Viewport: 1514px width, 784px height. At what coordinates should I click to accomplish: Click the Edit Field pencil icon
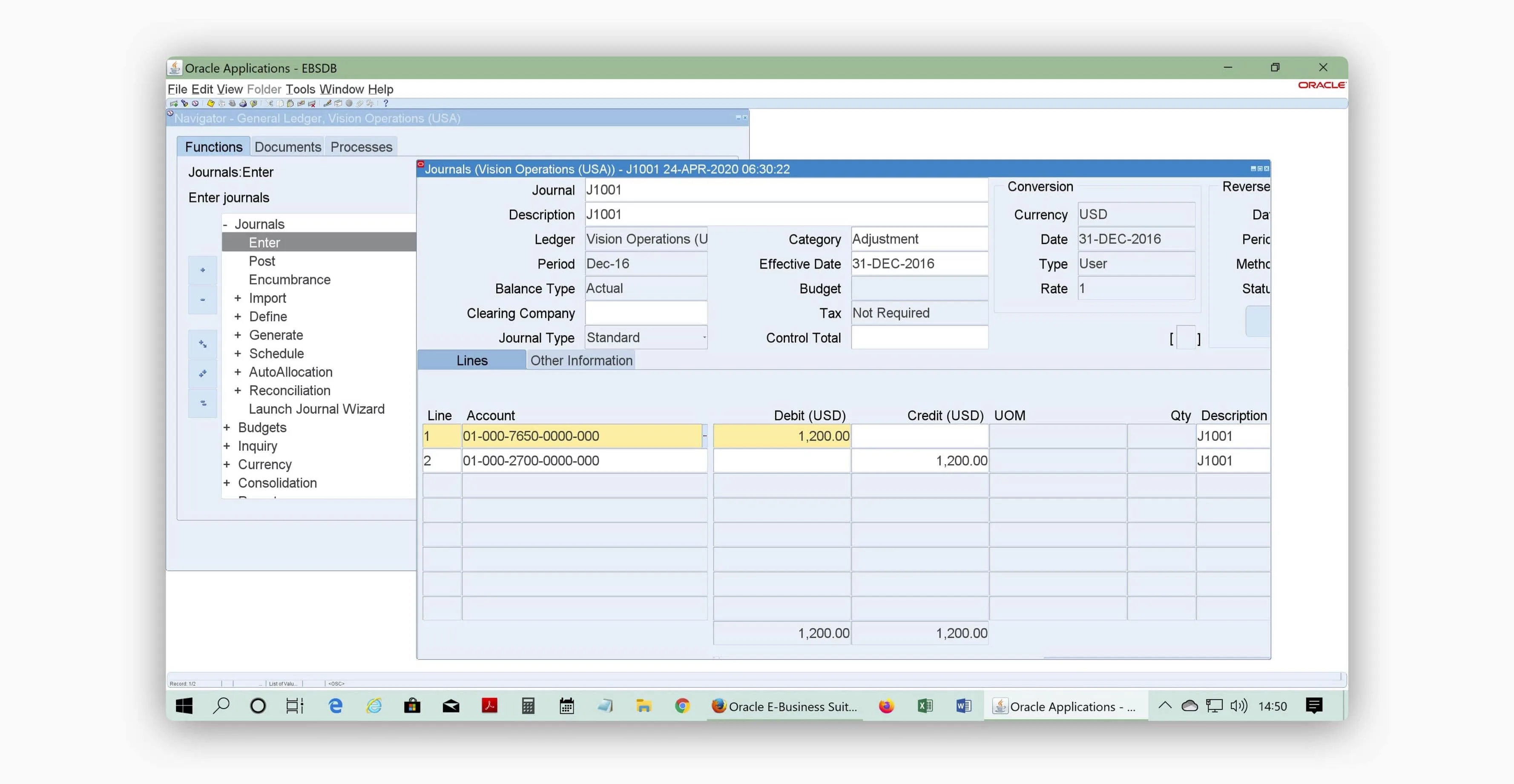[328, 103]
